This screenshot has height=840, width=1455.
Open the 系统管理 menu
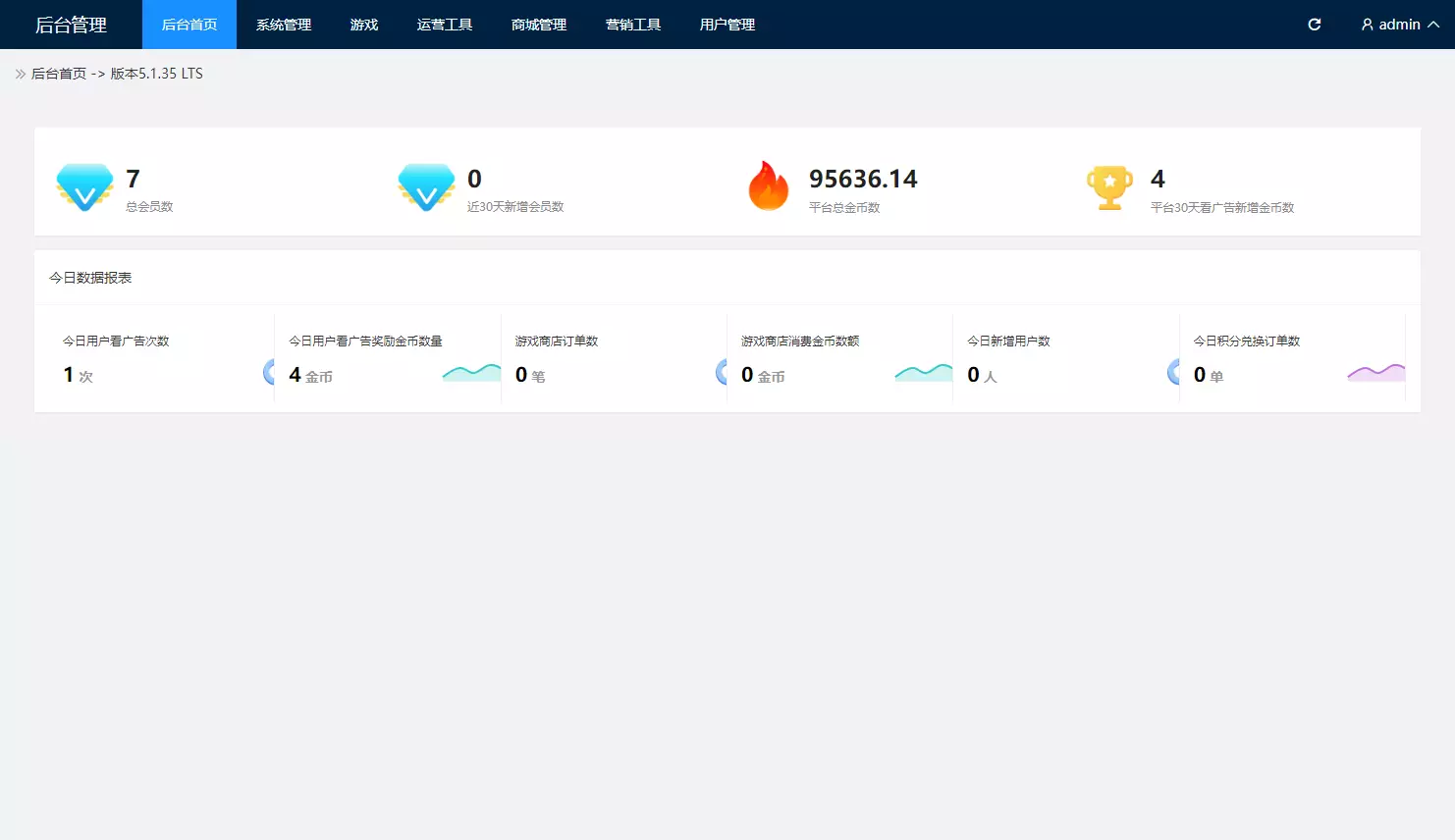coord(284,25)
